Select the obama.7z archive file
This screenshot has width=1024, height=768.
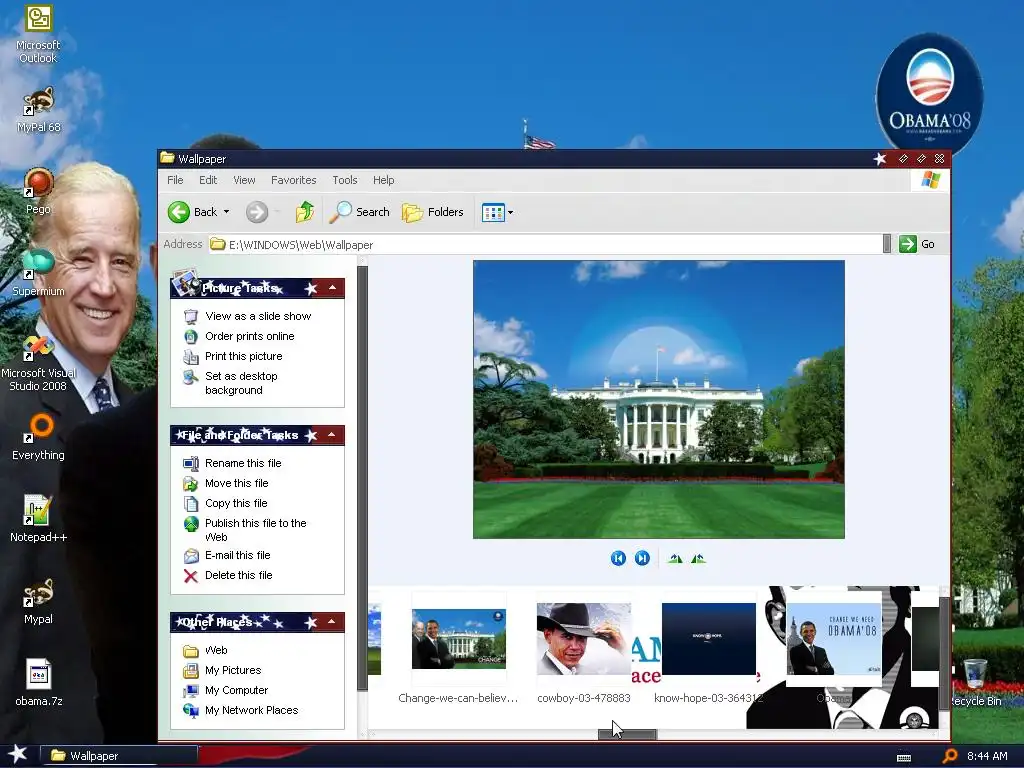[38, 683]
